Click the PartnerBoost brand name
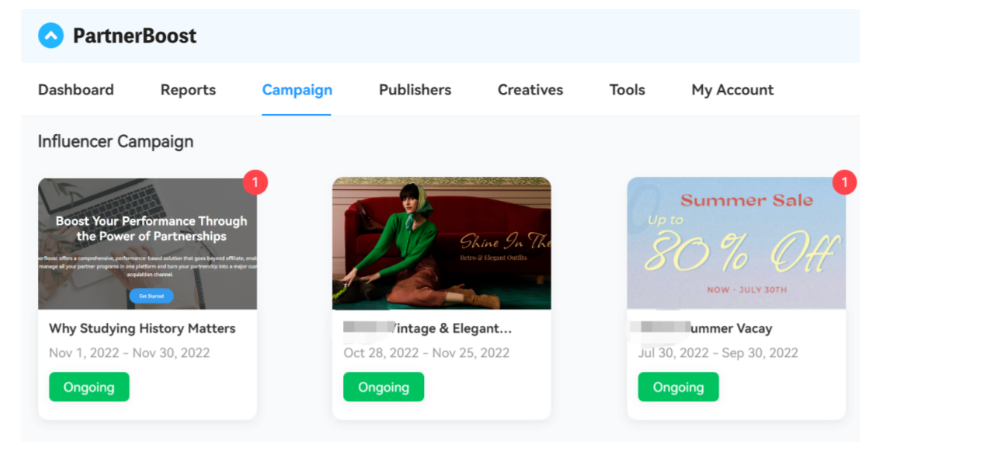 coord(135,35)
